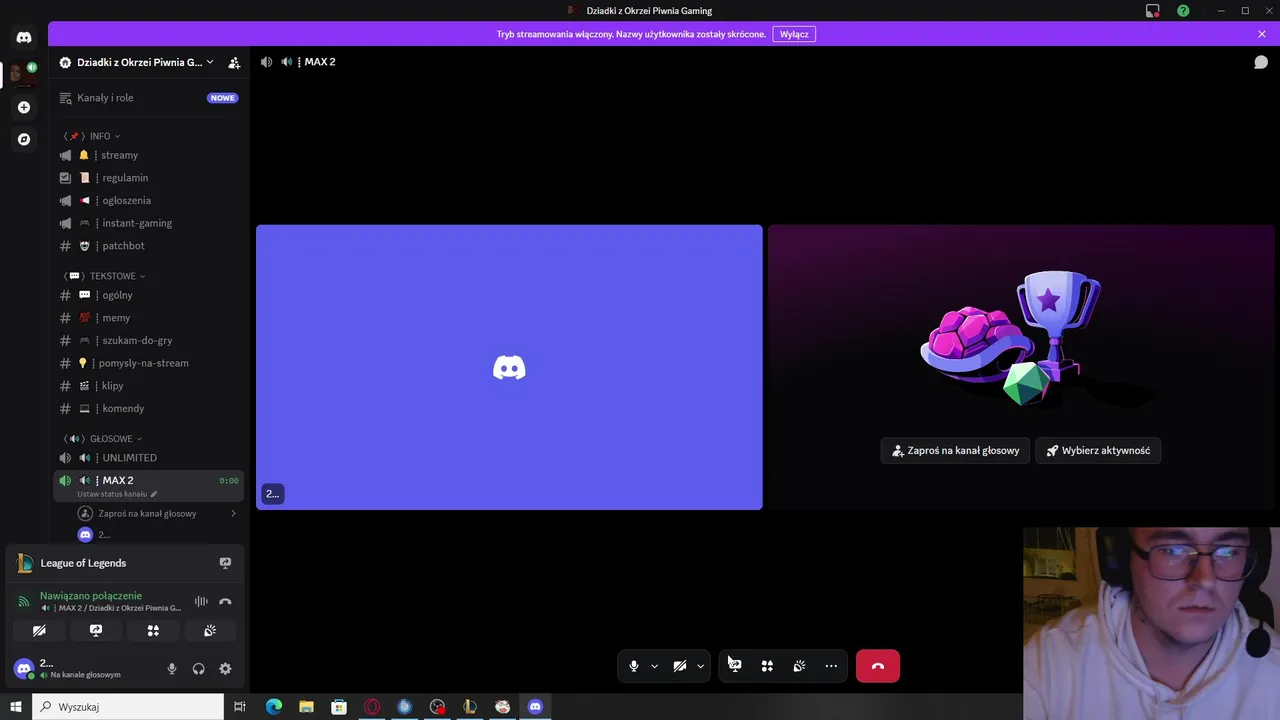This screenshot has height=720, width=1280.
Task: Open the chat bubble icon at top right
Action: tap(1261, 62)
